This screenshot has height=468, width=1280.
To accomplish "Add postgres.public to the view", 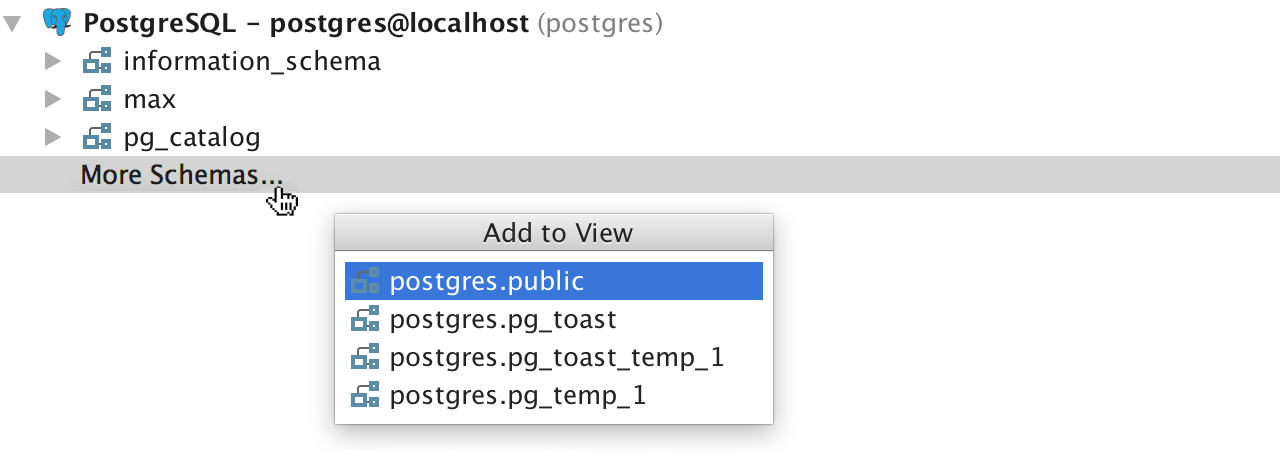I will click(554, 282).
